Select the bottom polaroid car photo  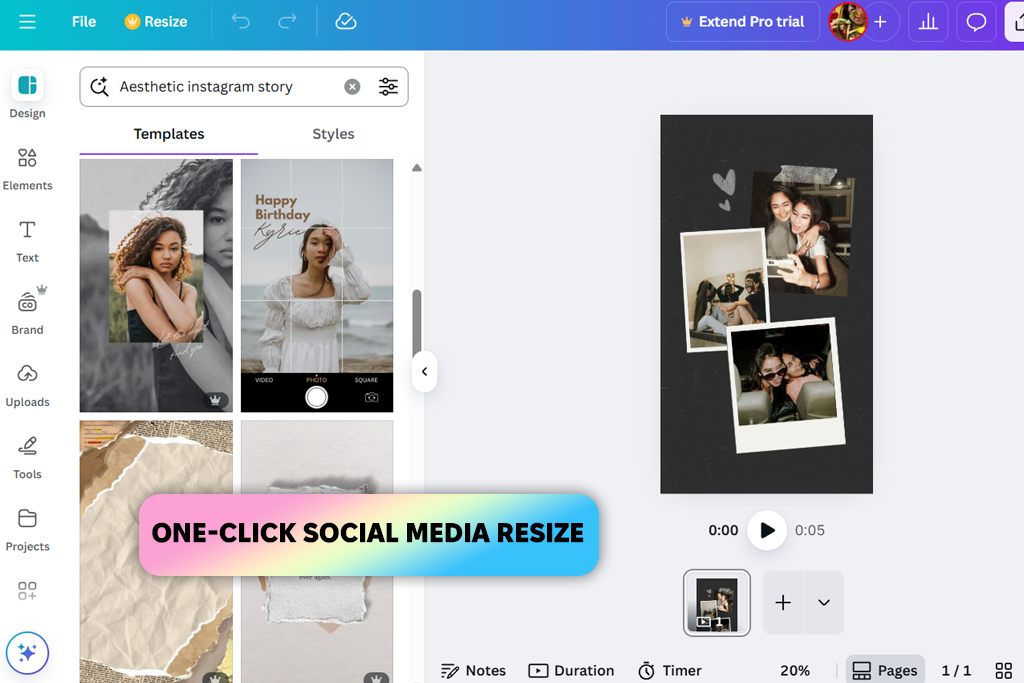[786, 385]
